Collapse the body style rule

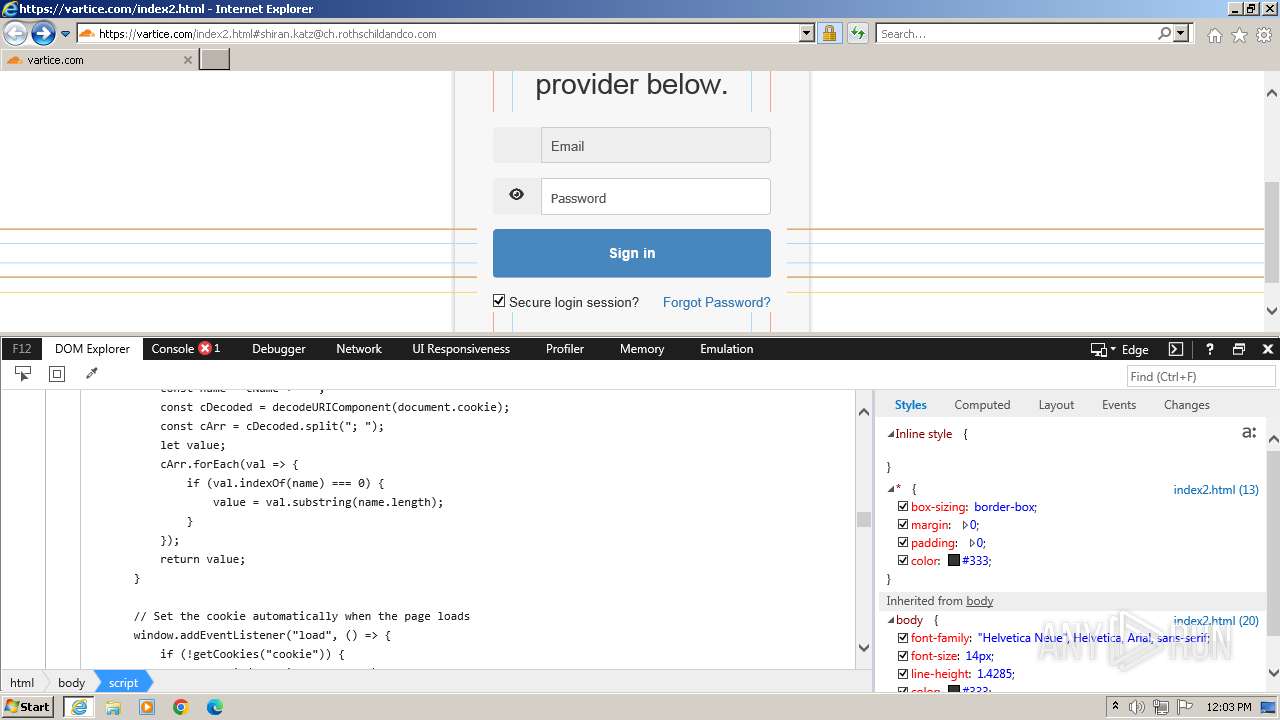click(891, 620)
